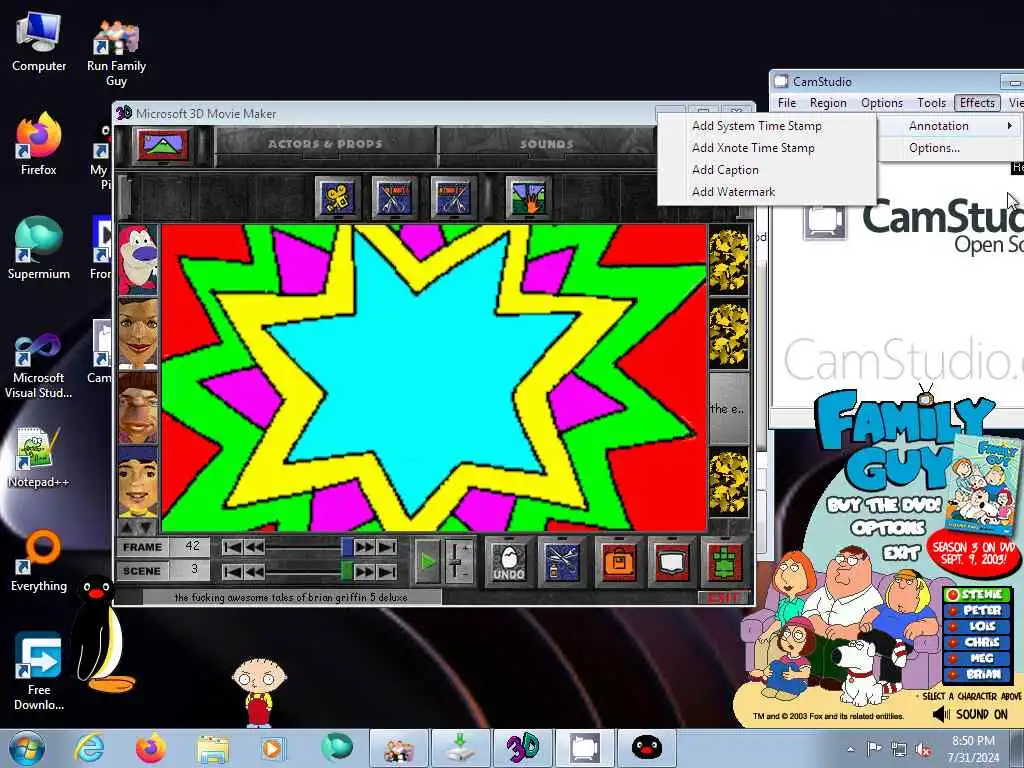Choose Options... in Effects menu
The width and height of the screenshot is (1024, 768).
point(951,148)
